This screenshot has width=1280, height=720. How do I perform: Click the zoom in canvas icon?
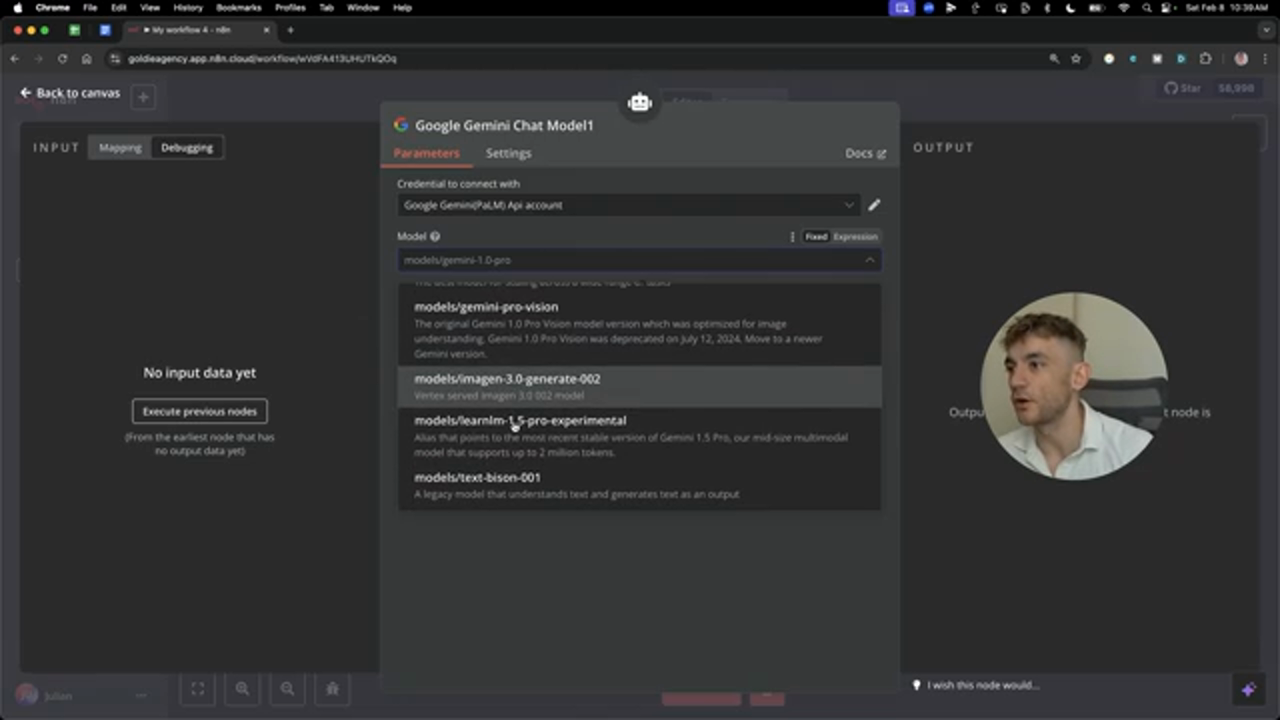(x=242, y=688)
